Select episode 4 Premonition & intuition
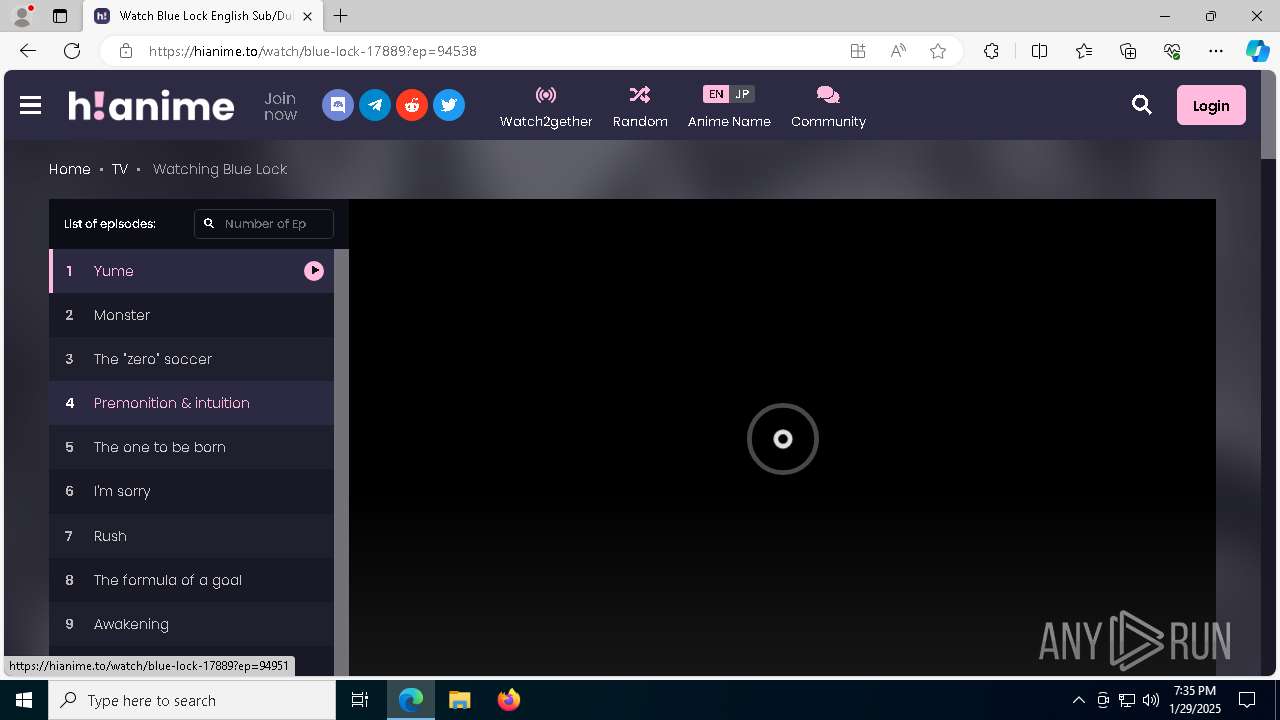The height and width of the screenshot is (720, 1280). click(x=191, y=403)
